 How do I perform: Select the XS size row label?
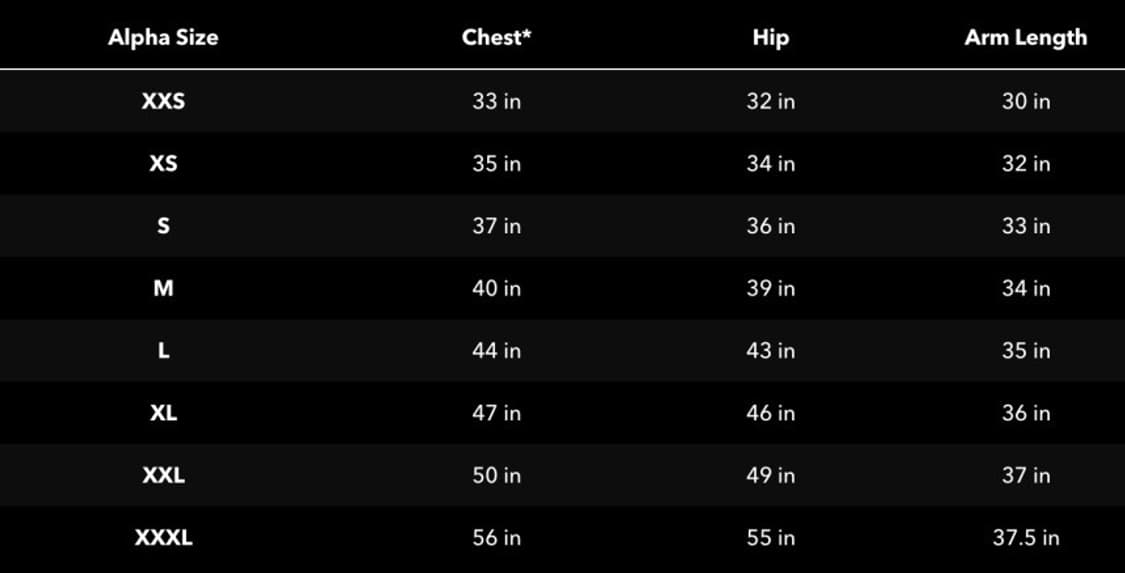point(163,163)
